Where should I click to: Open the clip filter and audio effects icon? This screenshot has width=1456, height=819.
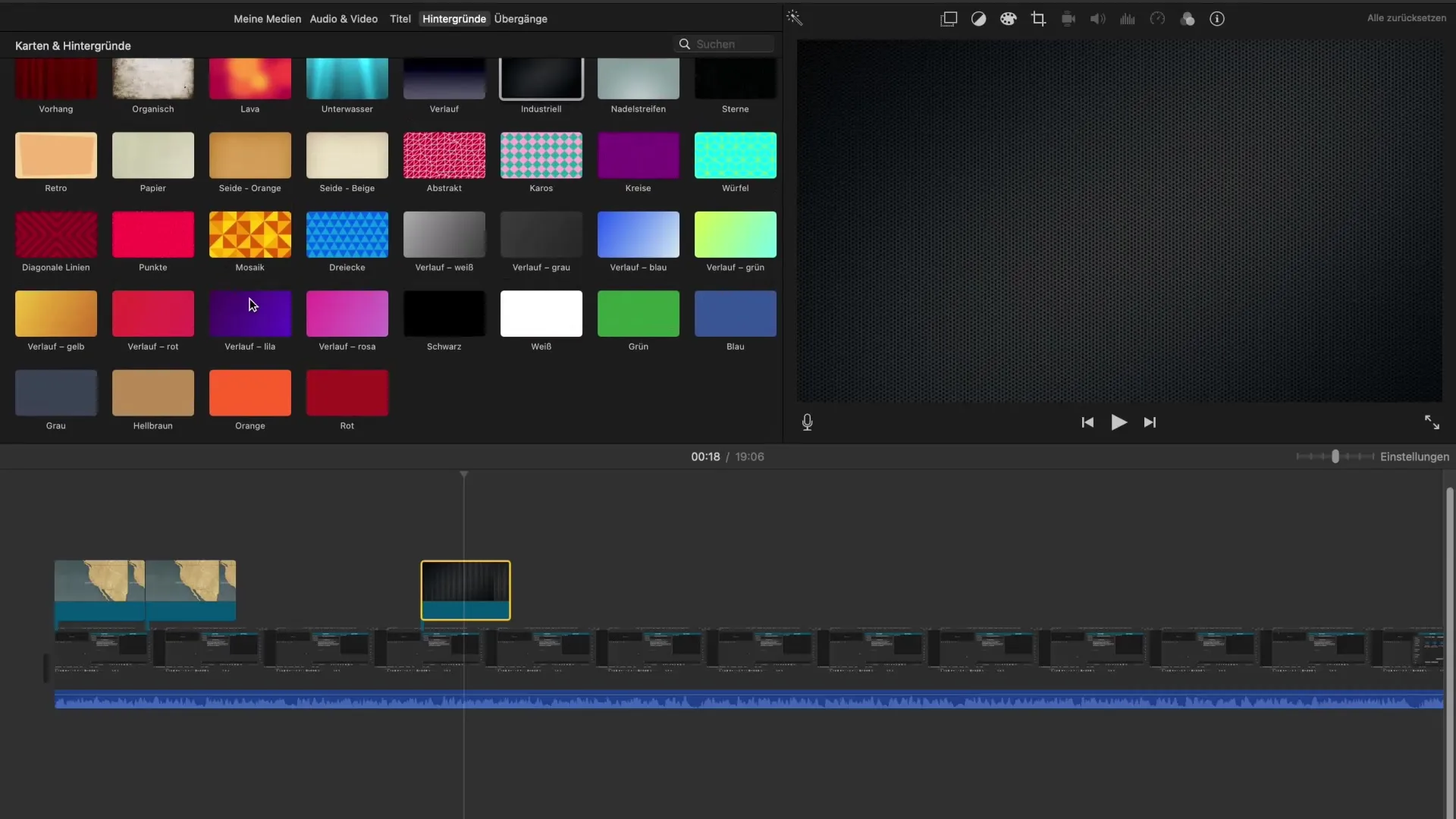(1188, 19)
